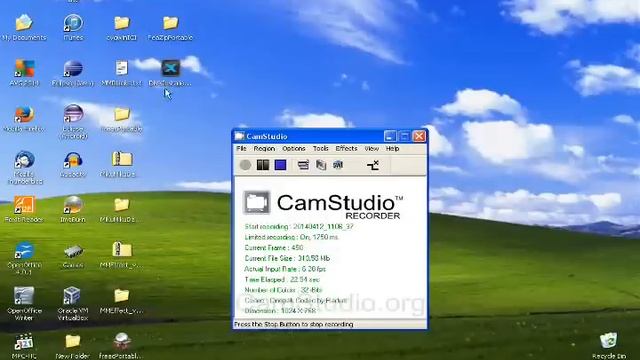Click the grey Record button in CamStudio
Image resolution: width=640 pixels, height=360 pixels.
[245, 165]
